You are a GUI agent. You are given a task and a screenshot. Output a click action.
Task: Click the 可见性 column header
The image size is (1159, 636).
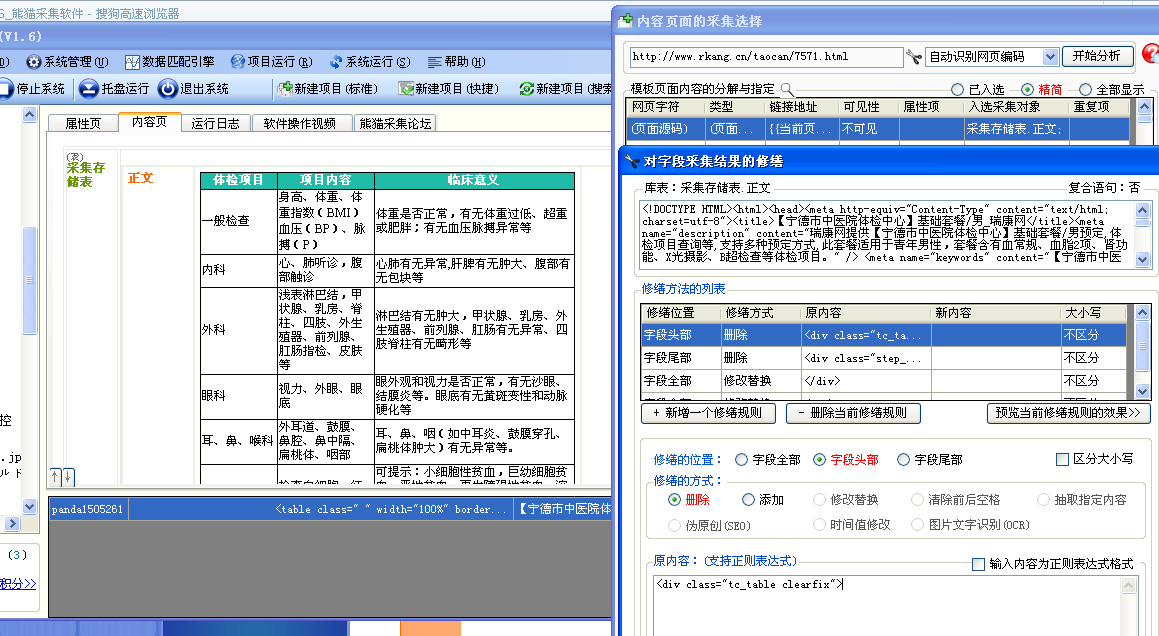[869, 106]
